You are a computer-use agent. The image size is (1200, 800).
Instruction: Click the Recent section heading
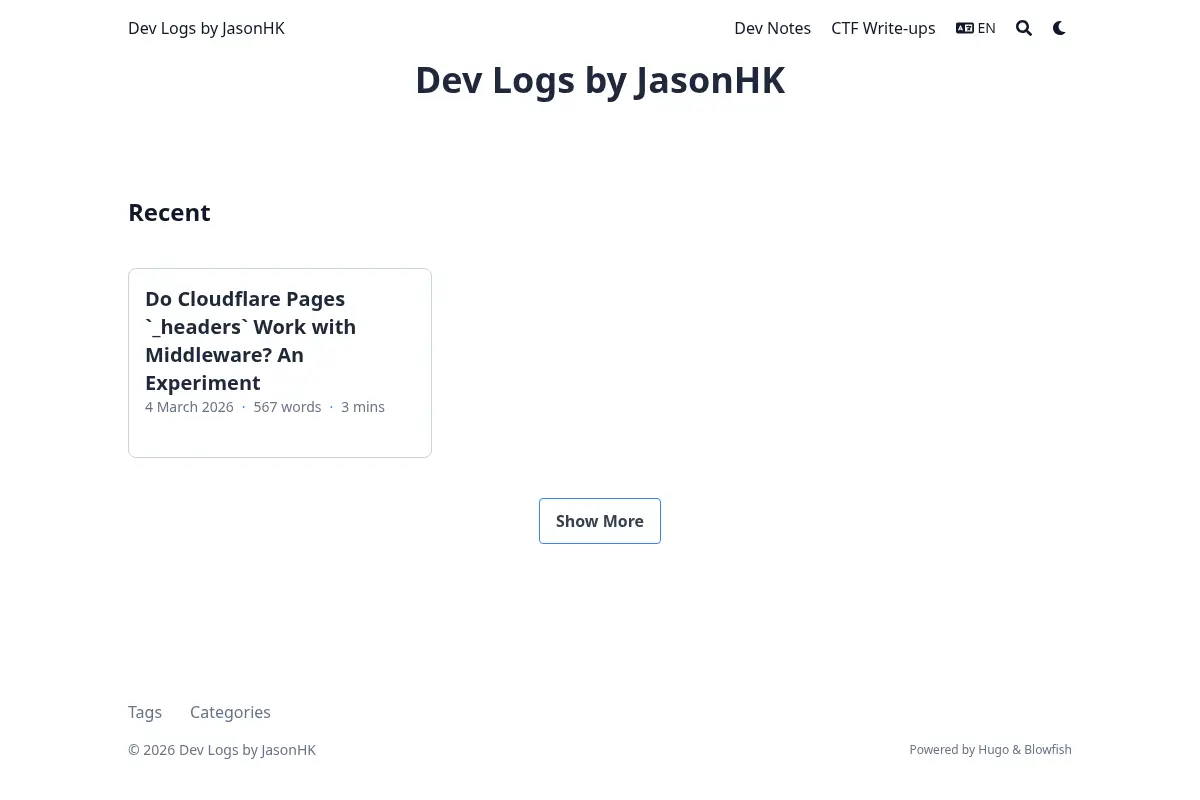[x=169, y=212]
